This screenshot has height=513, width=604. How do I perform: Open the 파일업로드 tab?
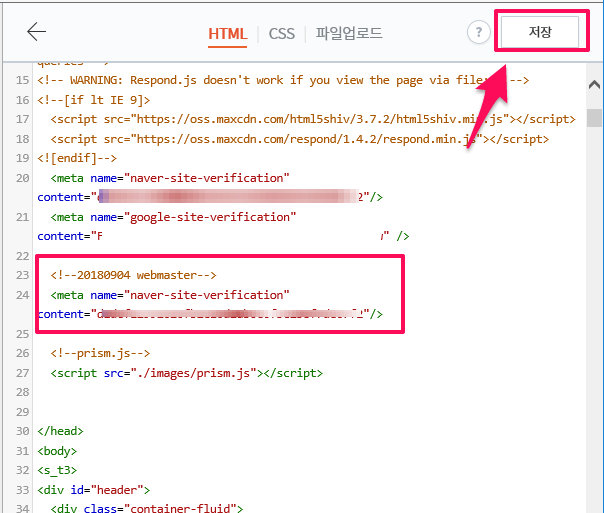pos(349,34)
